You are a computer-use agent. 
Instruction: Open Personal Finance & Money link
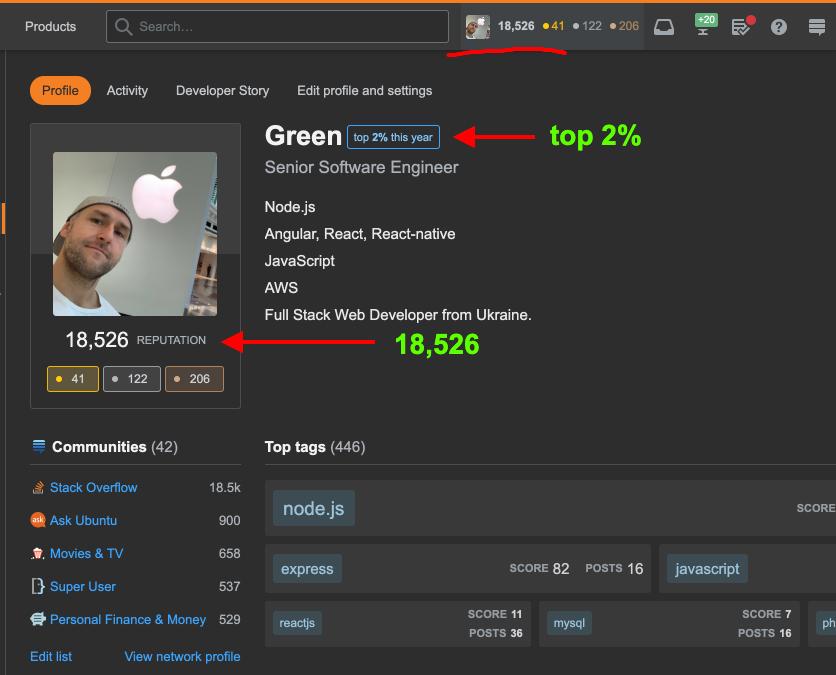128,620
